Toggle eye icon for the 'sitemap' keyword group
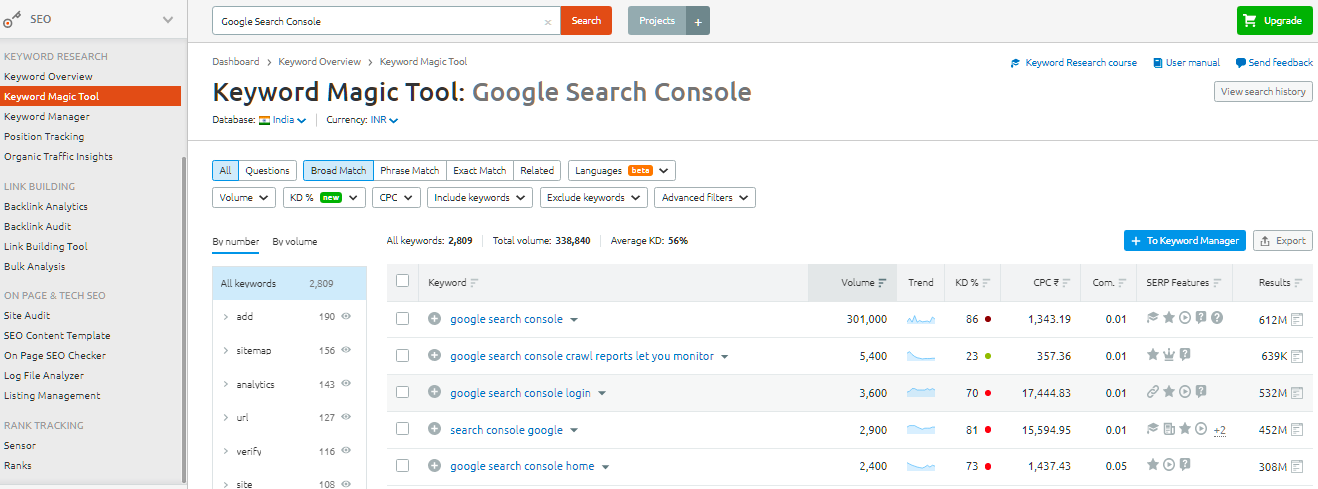This screenshot has height=489, width=1318. coord(346,351)
